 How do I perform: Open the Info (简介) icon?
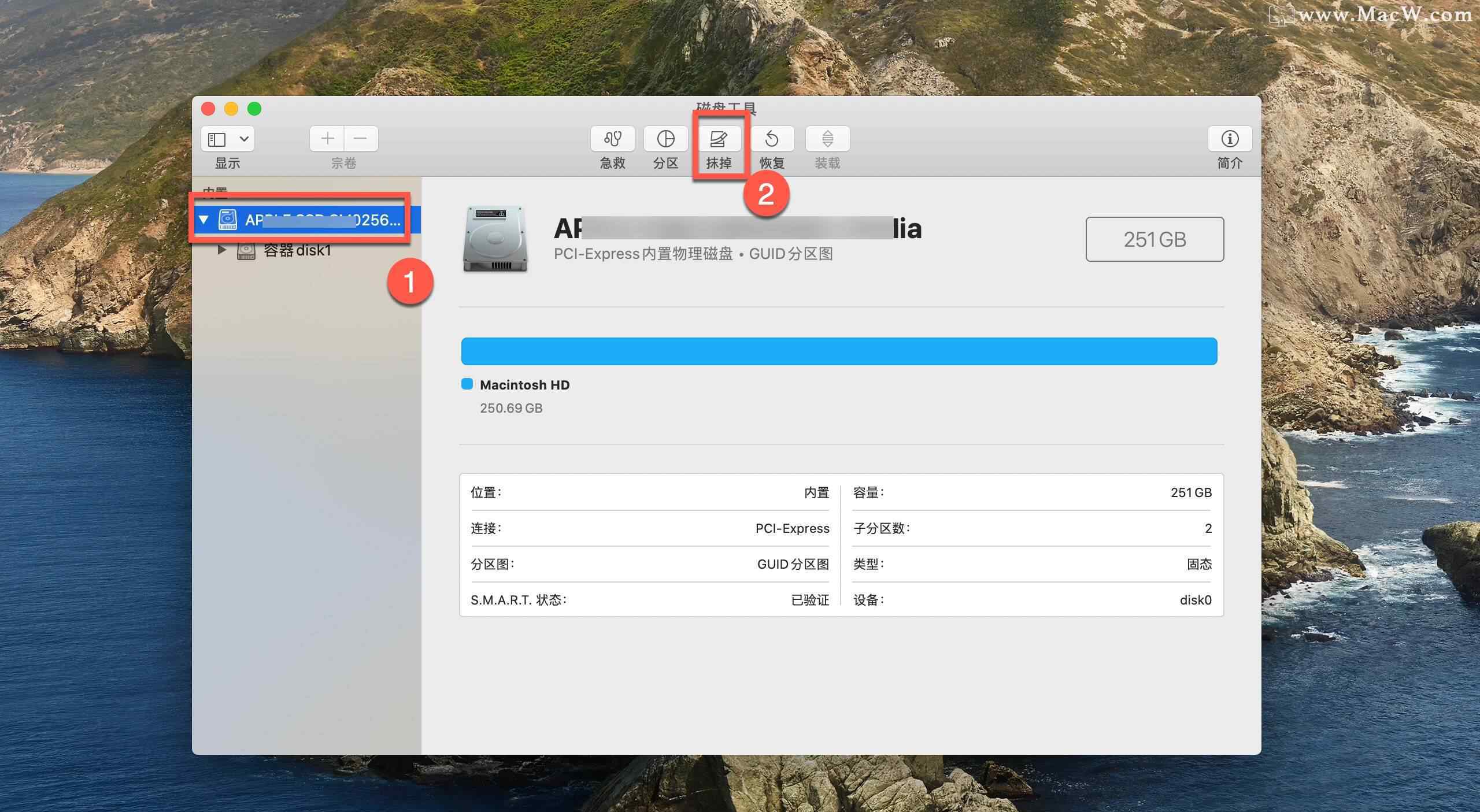tap(1230, 139)
